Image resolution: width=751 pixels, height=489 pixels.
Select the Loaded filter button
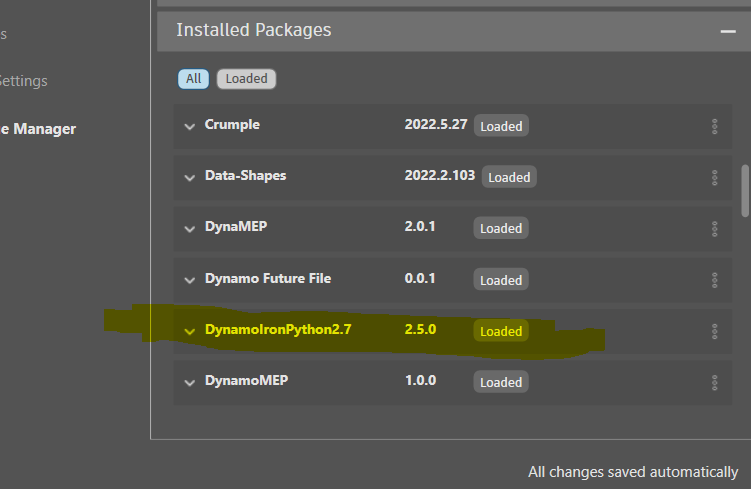(246, 79)
